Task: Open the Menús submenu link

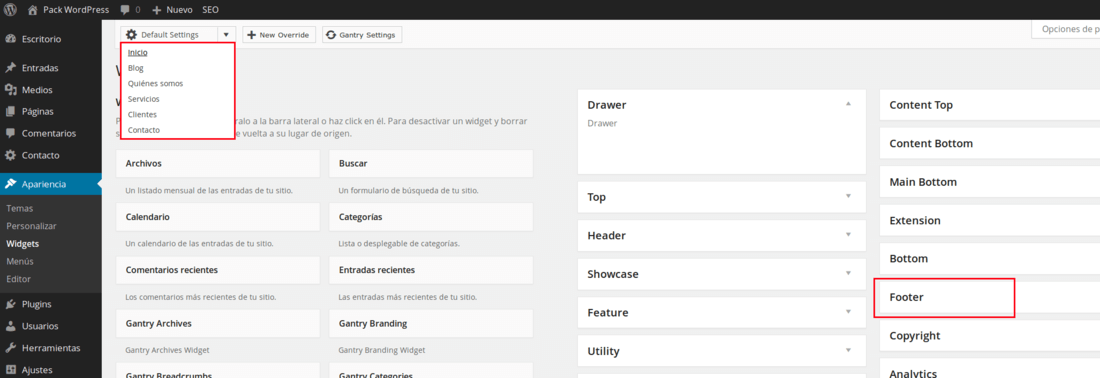Action: point(20,261)
